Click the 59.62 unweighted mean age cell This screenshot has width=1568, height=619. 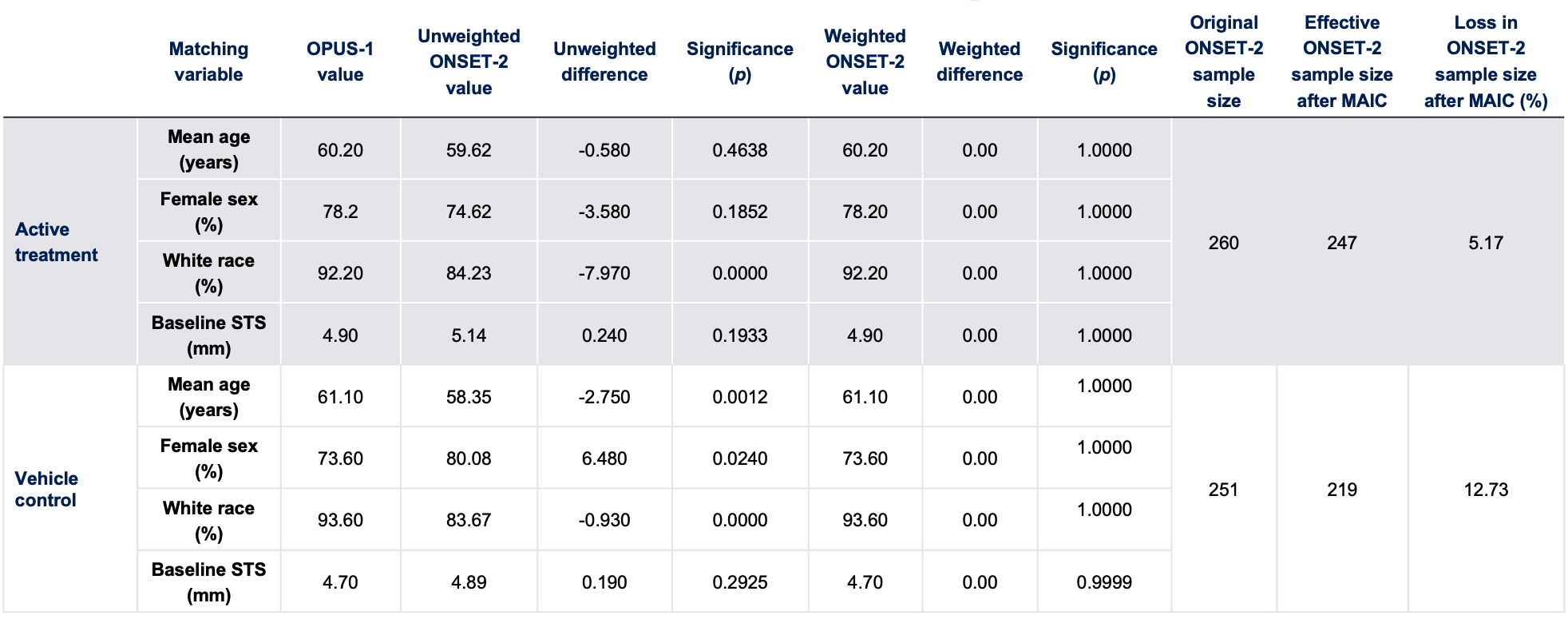click(469, 150)
